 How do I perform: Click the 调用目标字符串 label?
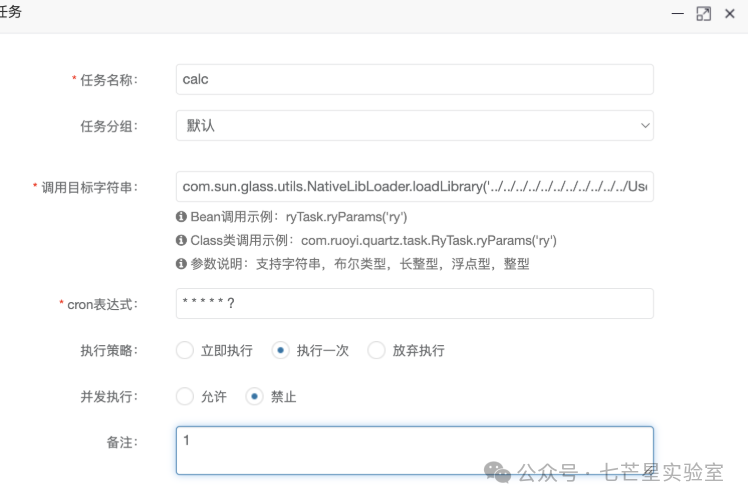coord(89,188)
